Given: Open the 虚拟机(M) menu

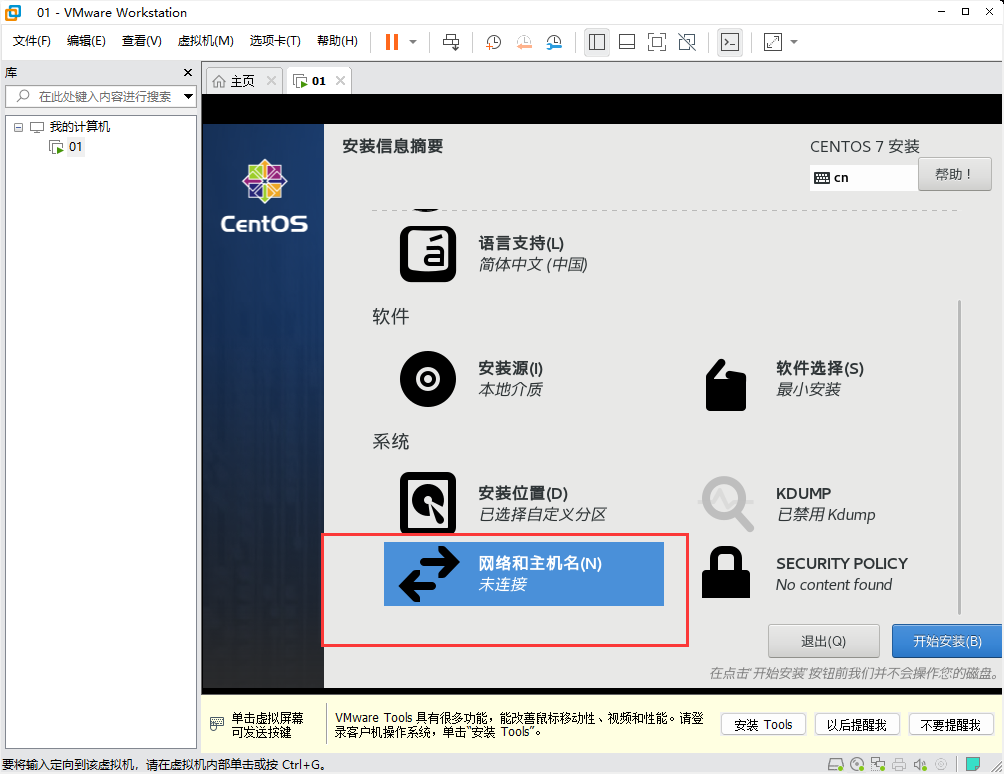Looking at the screenshot, I should coord(206,41).
